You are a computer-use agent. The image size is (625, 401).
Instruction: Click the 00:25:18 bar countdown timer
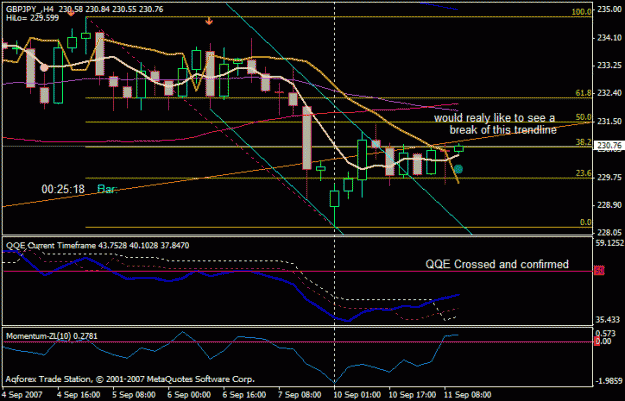tap(63, 189)
